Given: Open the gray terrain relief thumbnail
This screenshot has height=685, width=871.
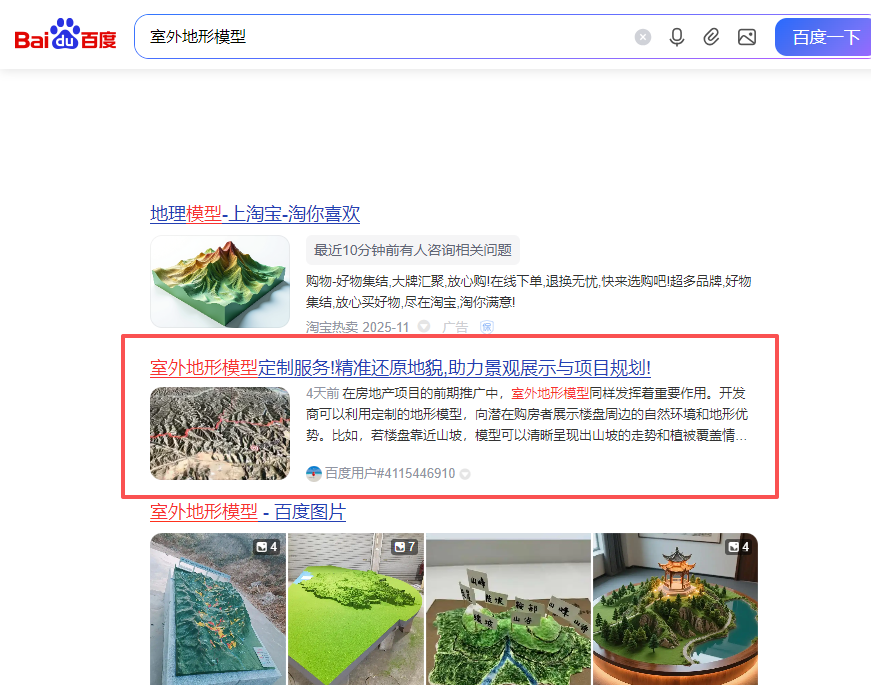Looking at the screenshot, I should tap(220, 433).
